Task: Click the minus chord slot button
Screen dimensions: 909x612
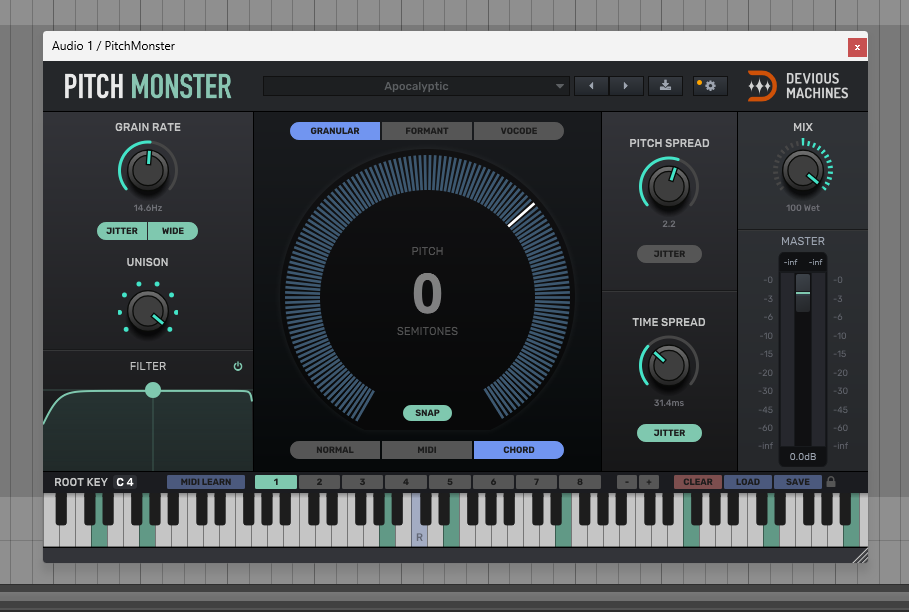Action: click(x=627, y=482)
